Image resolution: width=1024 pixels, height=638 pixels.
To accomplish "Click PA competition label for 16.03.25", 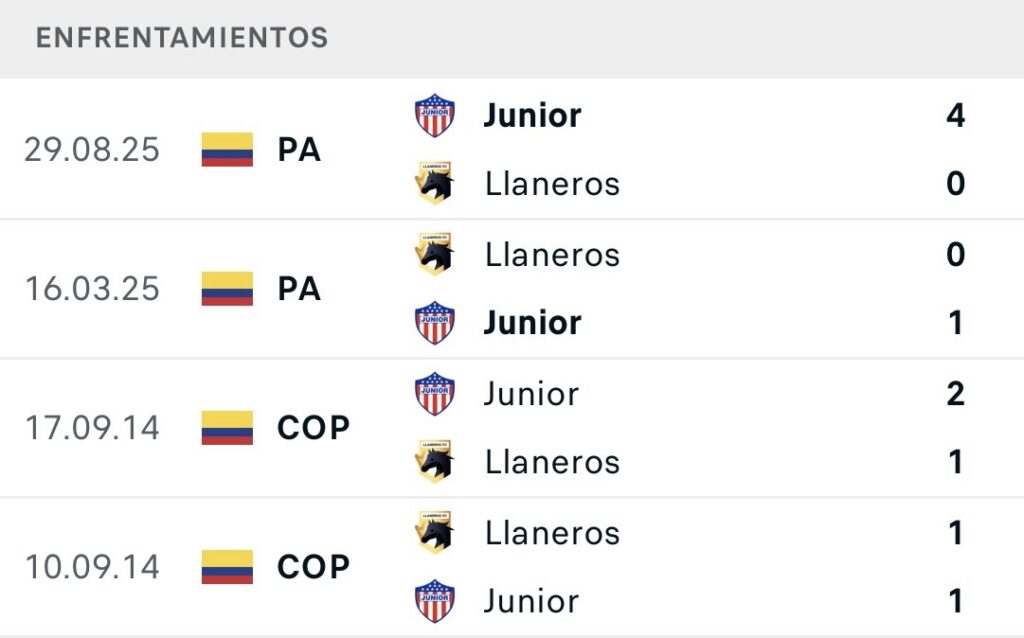I will pyautogui.click(x=299, y=289).
